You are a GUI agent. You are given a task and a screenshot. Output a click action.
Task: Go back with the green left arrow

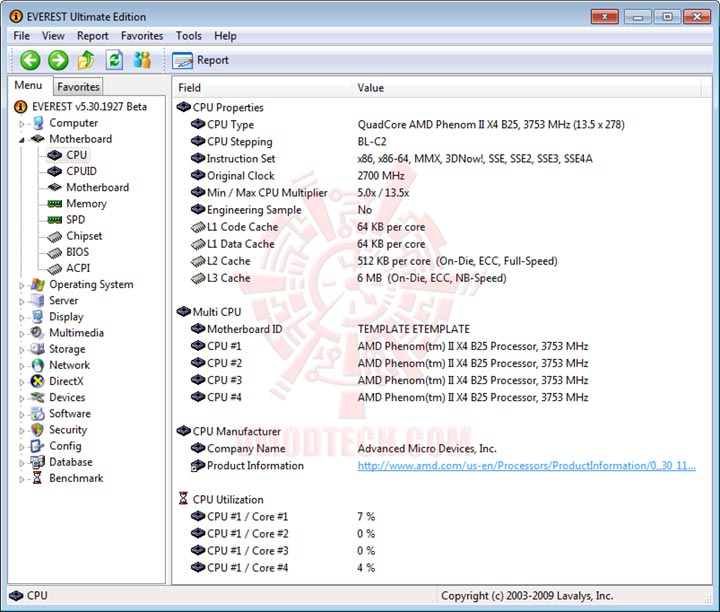30,60
